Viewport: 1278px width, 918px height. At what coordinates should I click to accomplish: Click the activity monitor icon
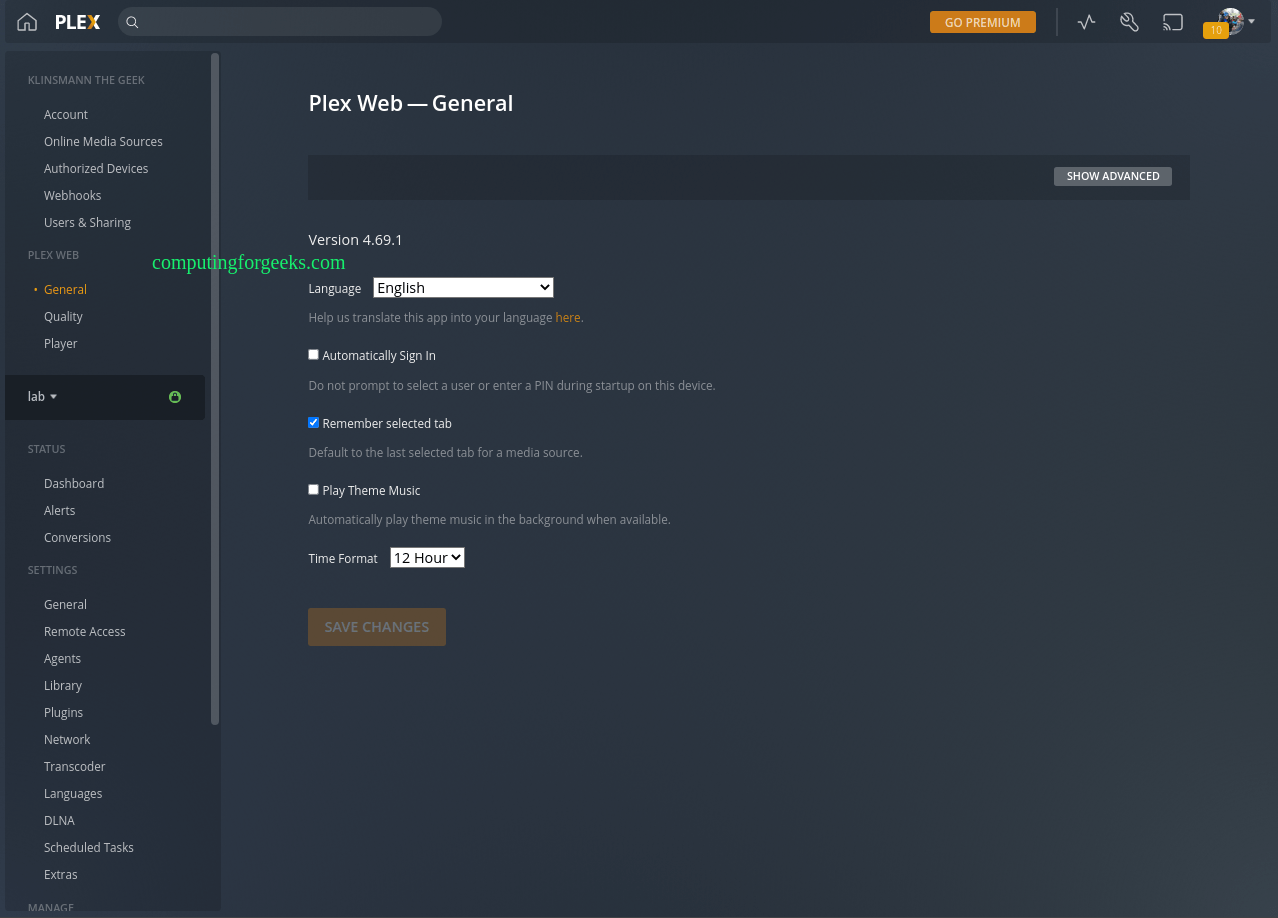[x=1086, y=21]
